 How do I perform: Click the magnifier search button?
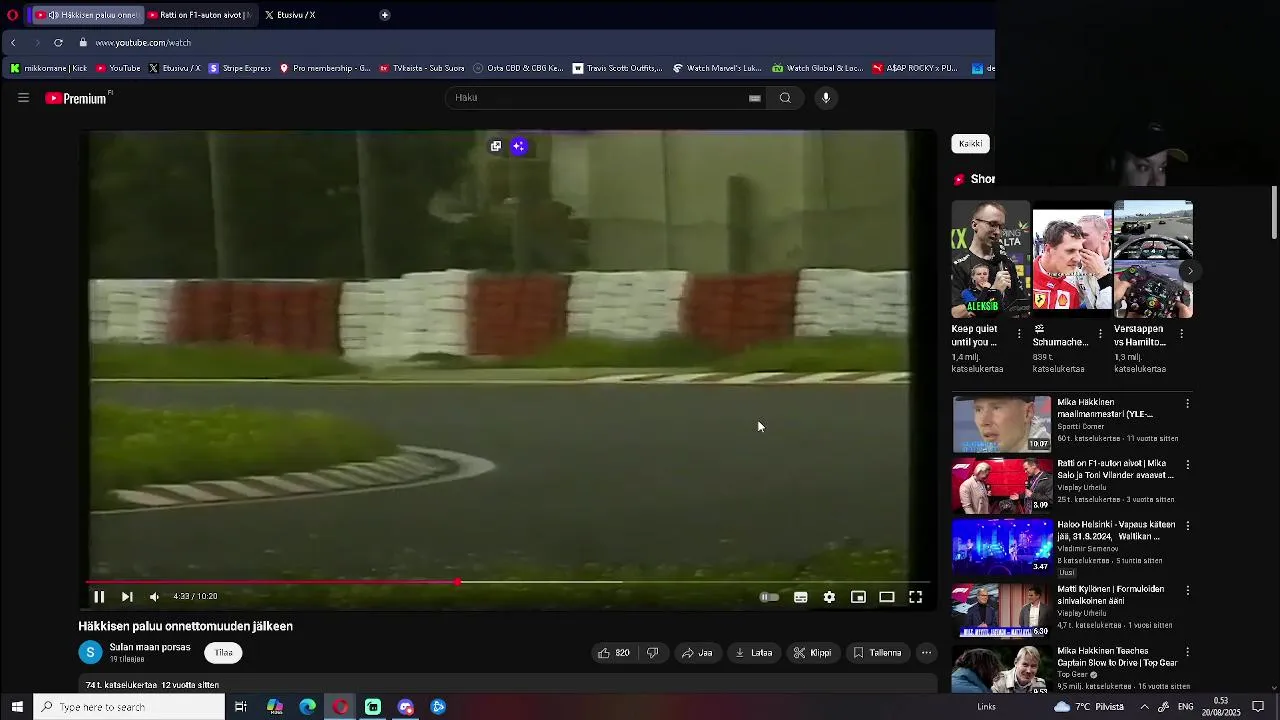(785, 98)
